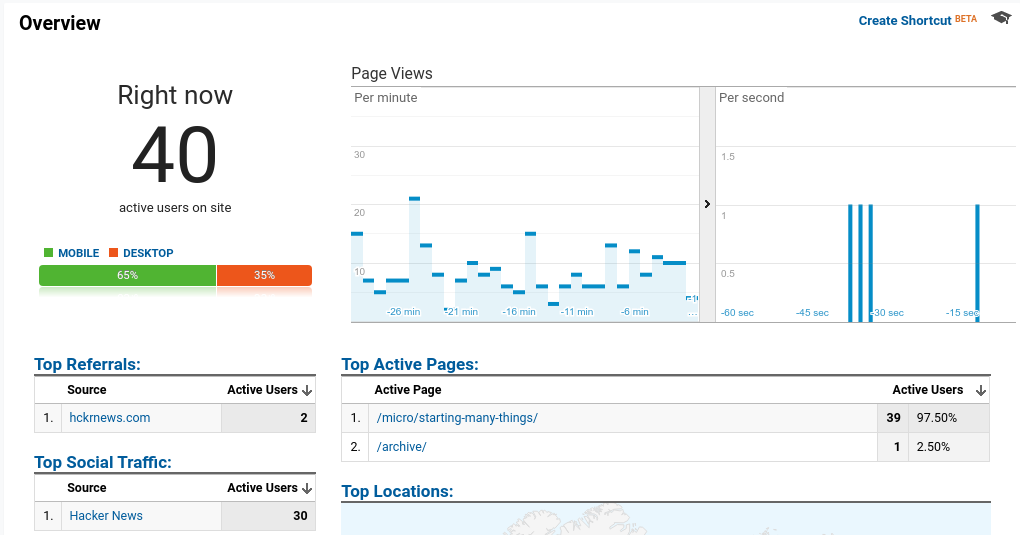This screenshot has width=1020, height=535.
Task: Click the -60 sec axis label
Action: [737, 312]
